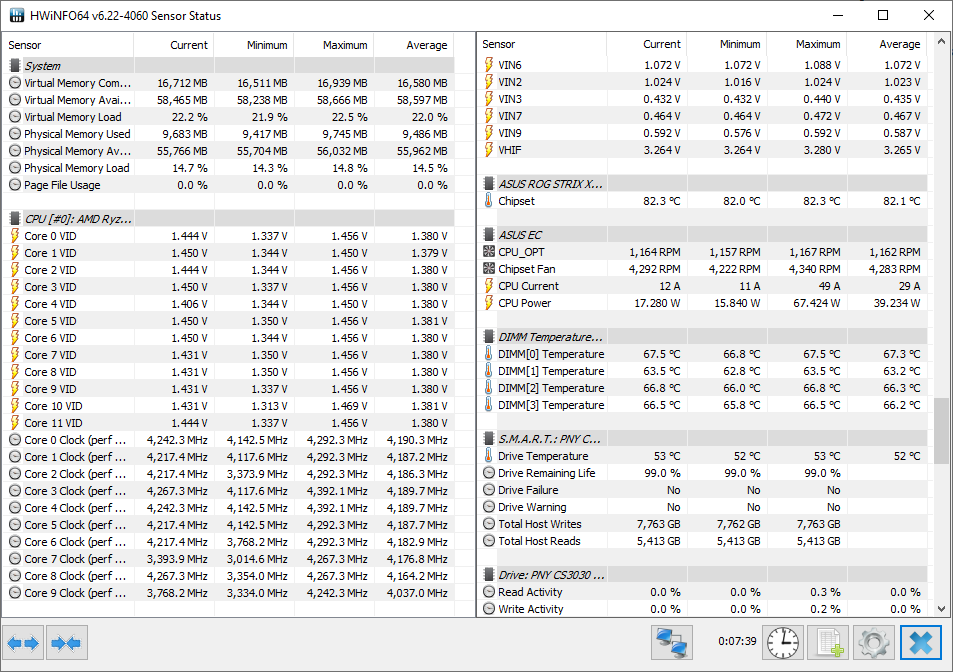Select the Virtual Memory Com… row label
The image size is (953, 672).
(x=77, y=83)
